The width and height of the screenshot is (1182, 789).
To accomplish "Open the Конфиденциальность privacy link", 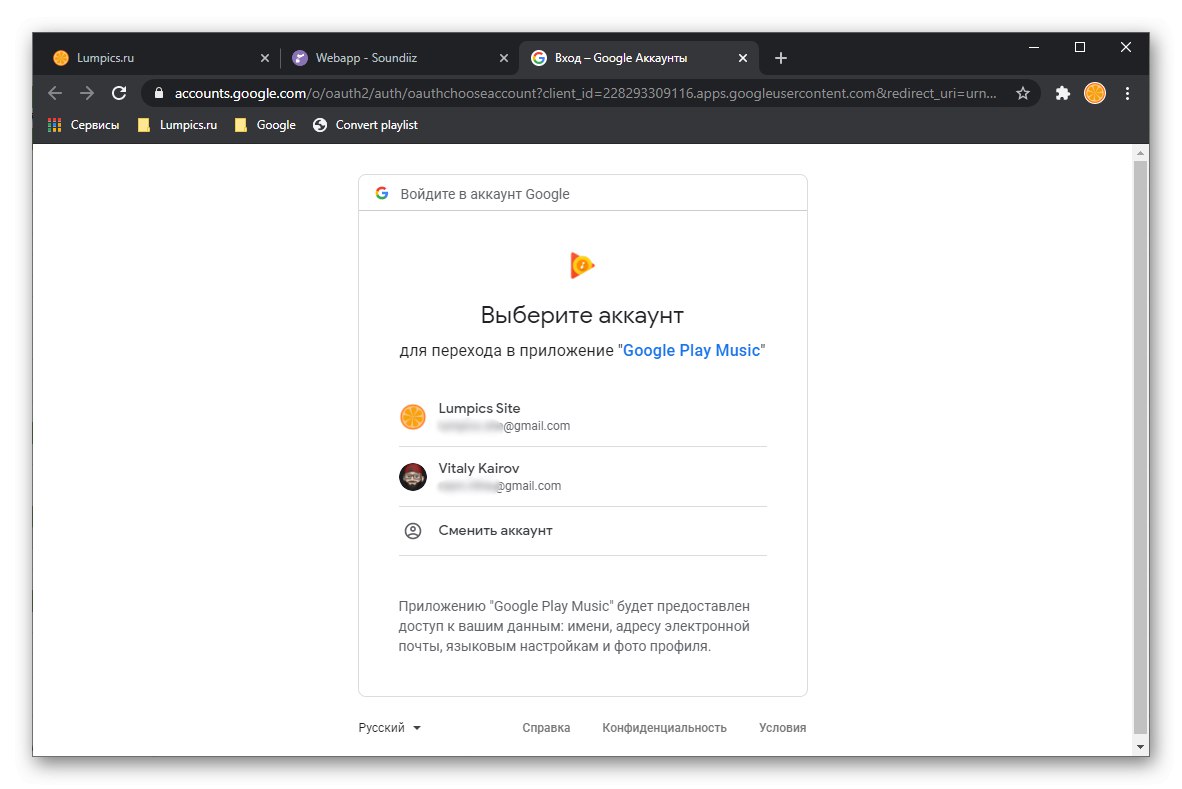I will click(664, 727).
